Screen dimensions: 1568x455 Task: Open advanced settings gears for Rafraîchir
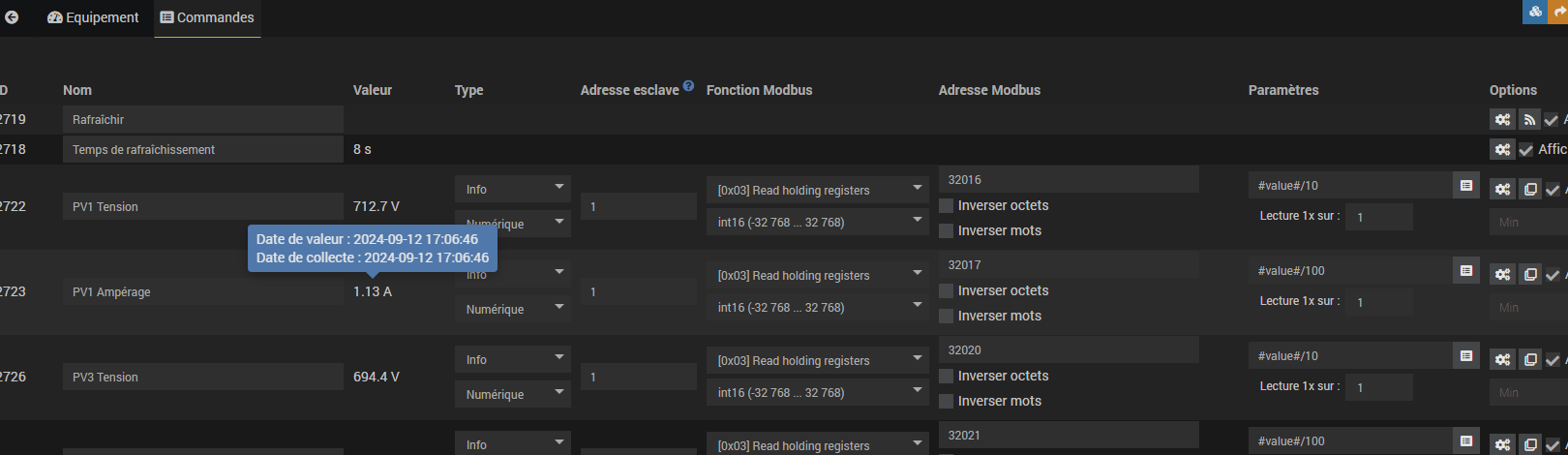click(x=1502, y=120)
